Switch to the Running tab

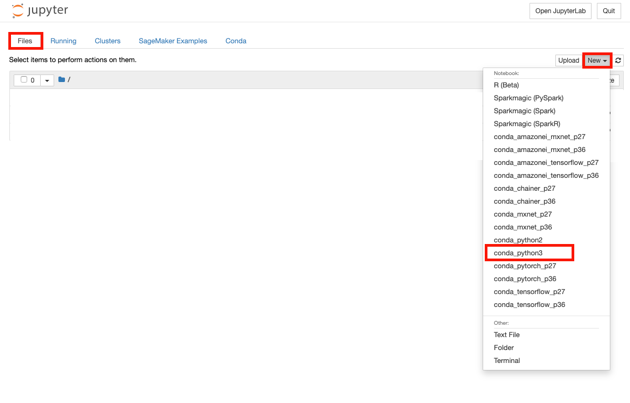point(63,41)
